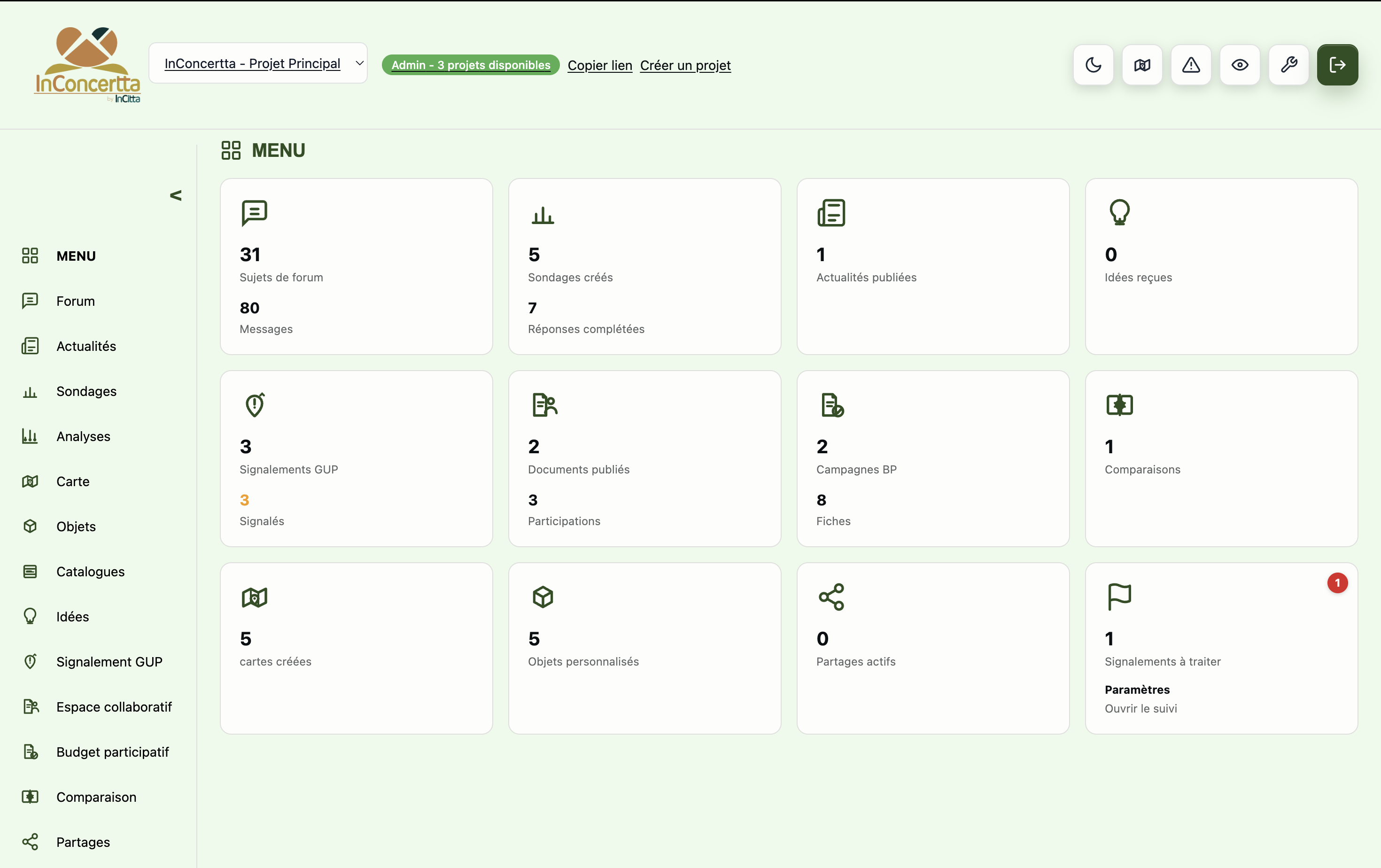This screenshot has width=1381, height=868.
Task: Open the wrench settings icon
Action: point(1288,65)
